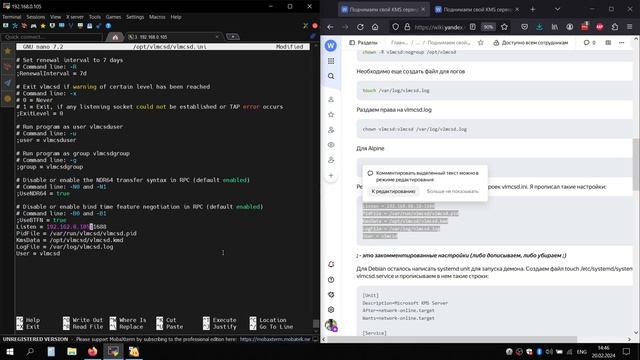Open the Sessions star sidebar tab in MobaXterm
Image resolution: width=640 pixels, height=360 pixels.
[x=8, y=51]
